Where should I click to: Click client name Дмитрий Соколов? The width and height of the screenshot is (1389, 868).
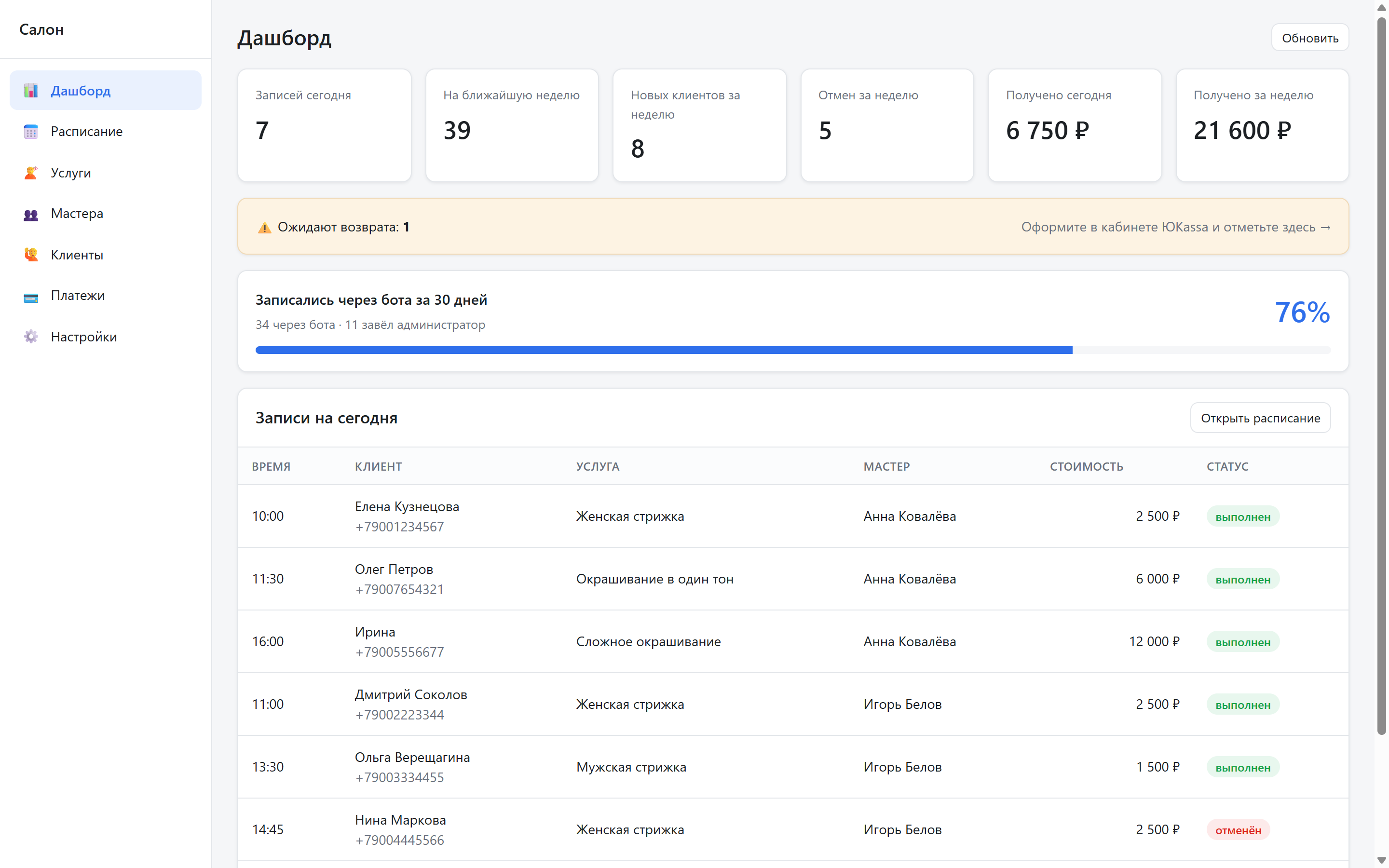pos(411,694)
